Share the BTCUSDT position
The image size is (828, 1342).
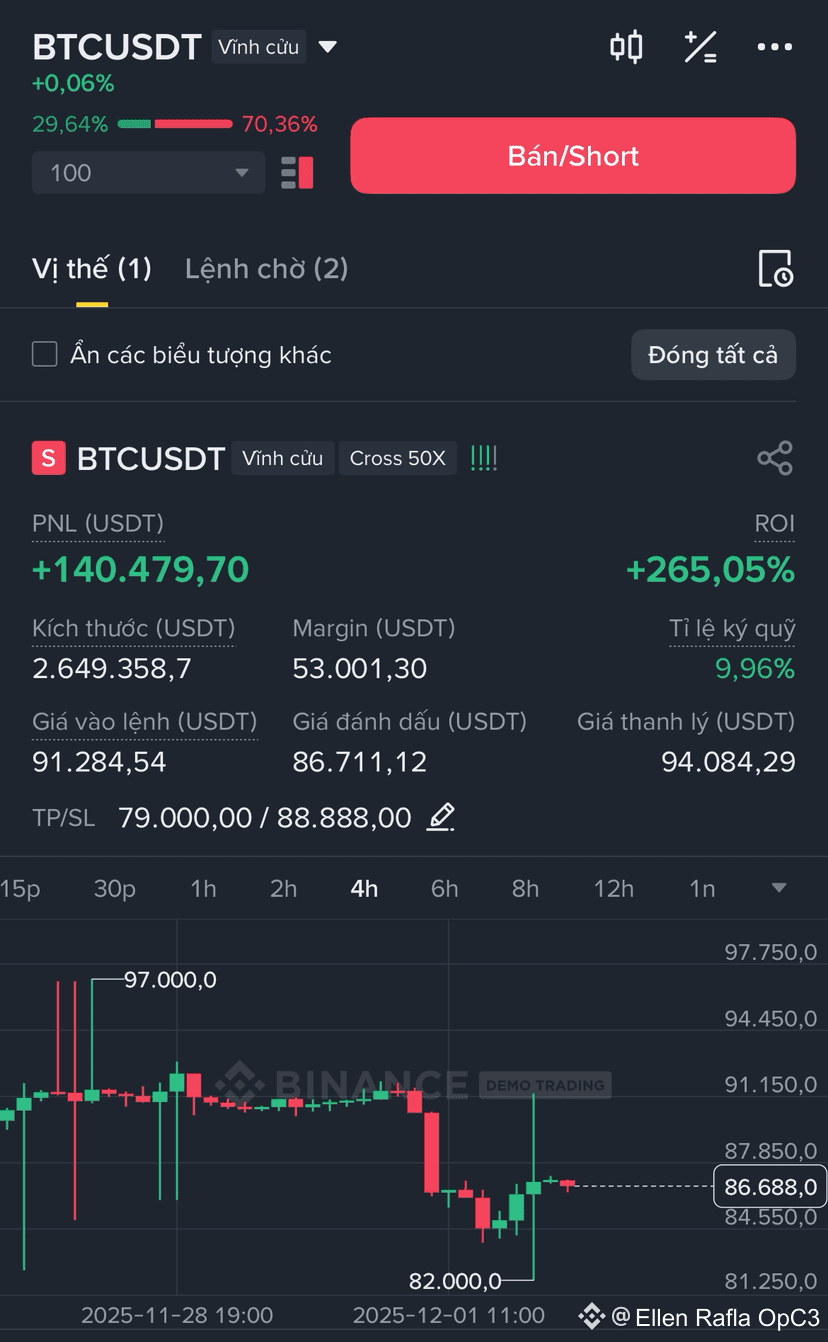coord(775,458)
